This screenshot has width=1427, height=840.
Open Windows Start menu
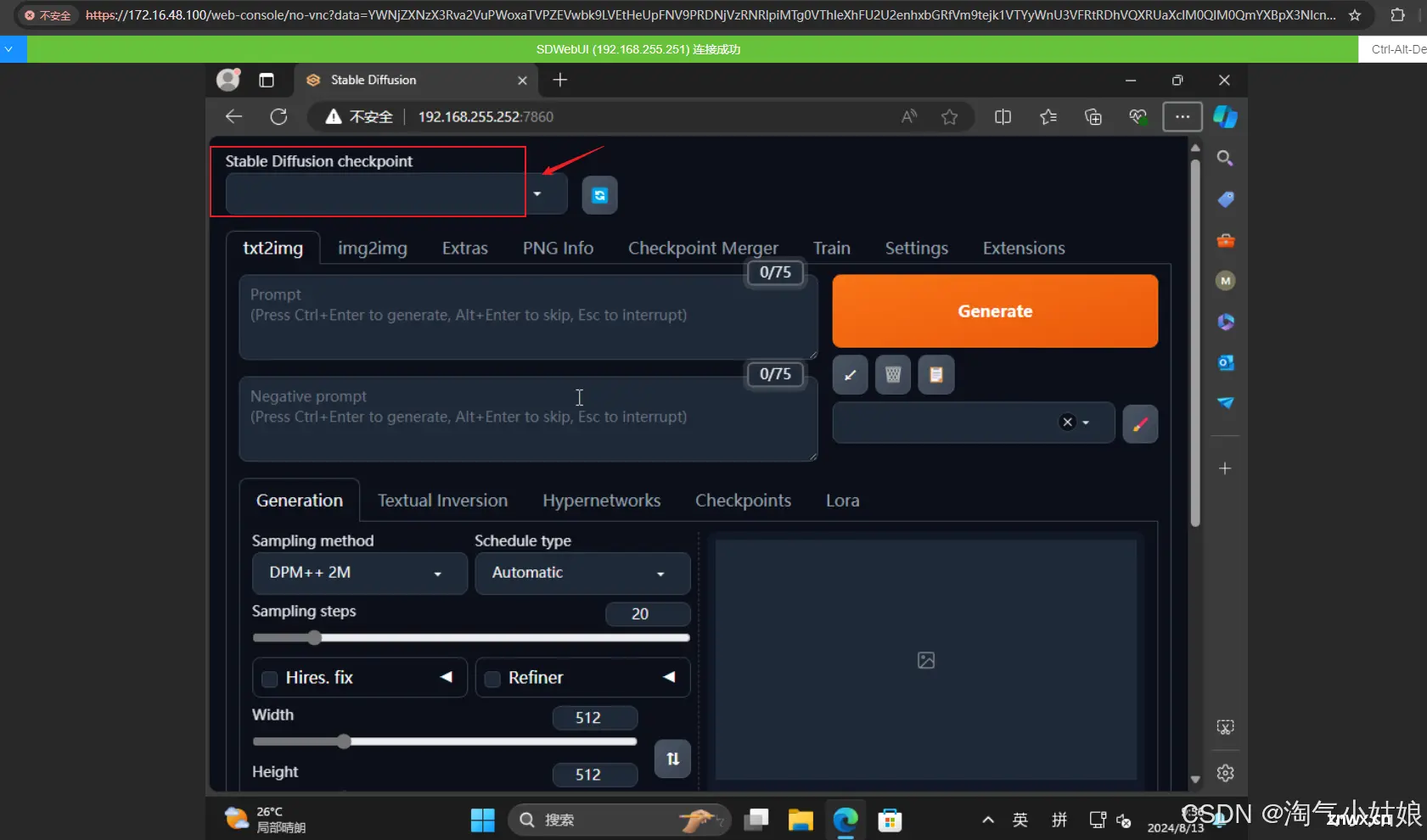pyautogui.click(x=482, y=820)
